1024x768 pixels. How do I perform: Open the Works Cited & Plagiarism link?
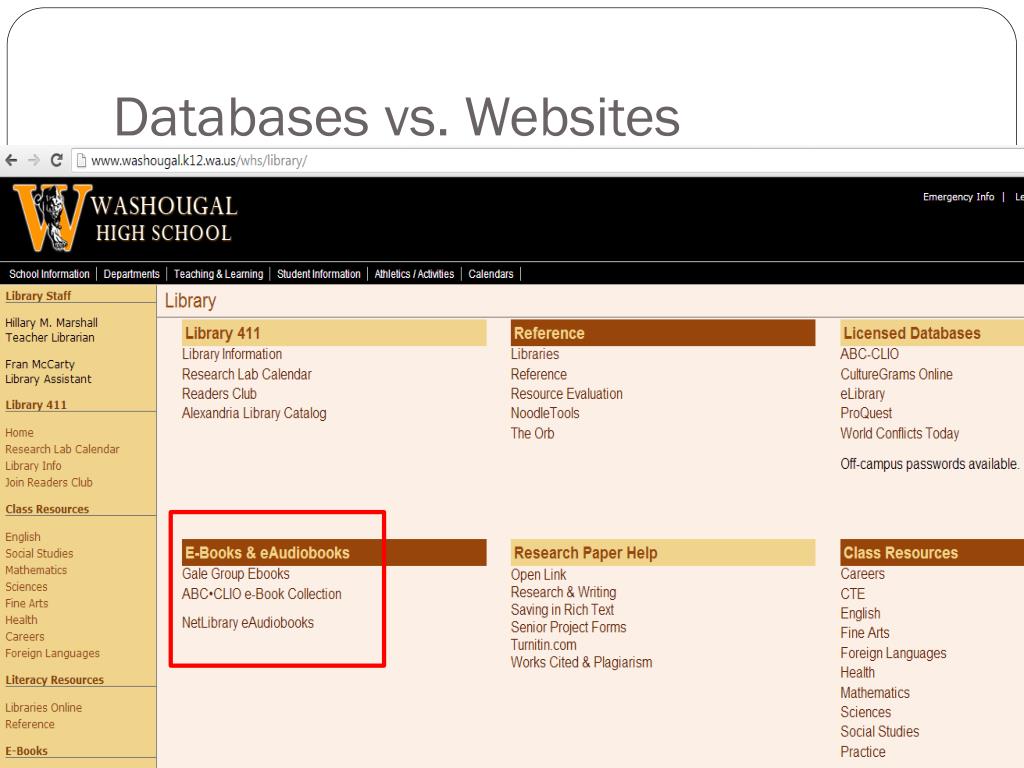coord(581,663)
